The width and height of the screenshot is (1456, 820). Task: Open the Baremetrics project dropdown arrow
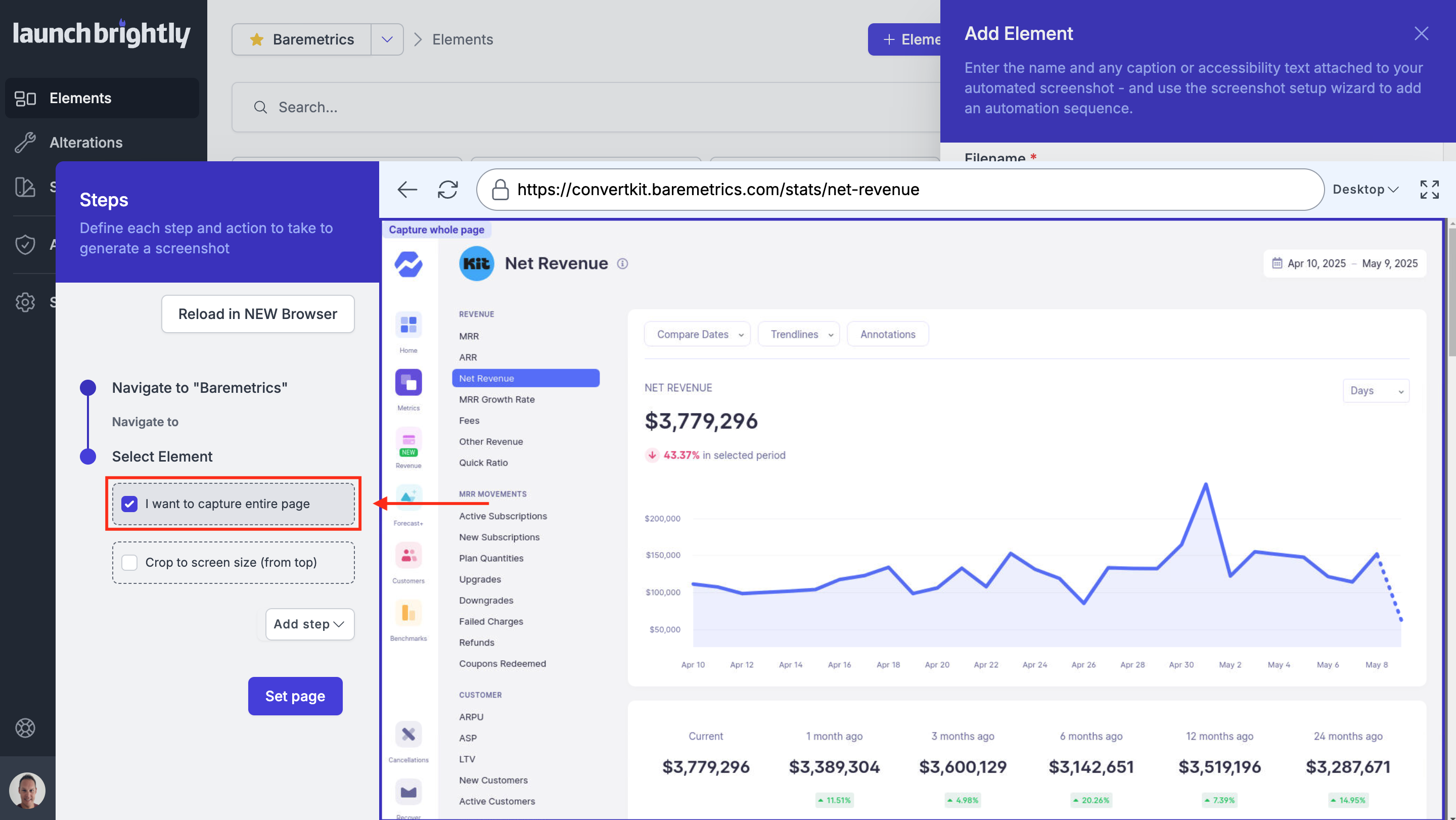click(387, 39)
